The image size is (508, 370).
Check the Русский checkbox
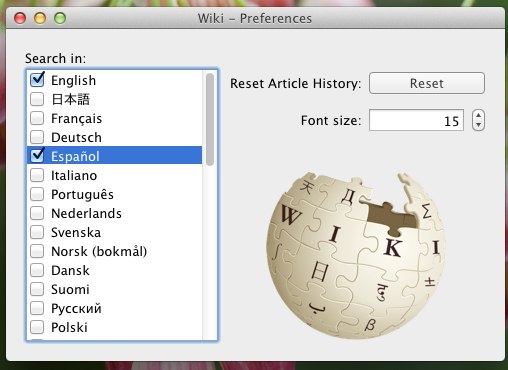coord(37,308)
